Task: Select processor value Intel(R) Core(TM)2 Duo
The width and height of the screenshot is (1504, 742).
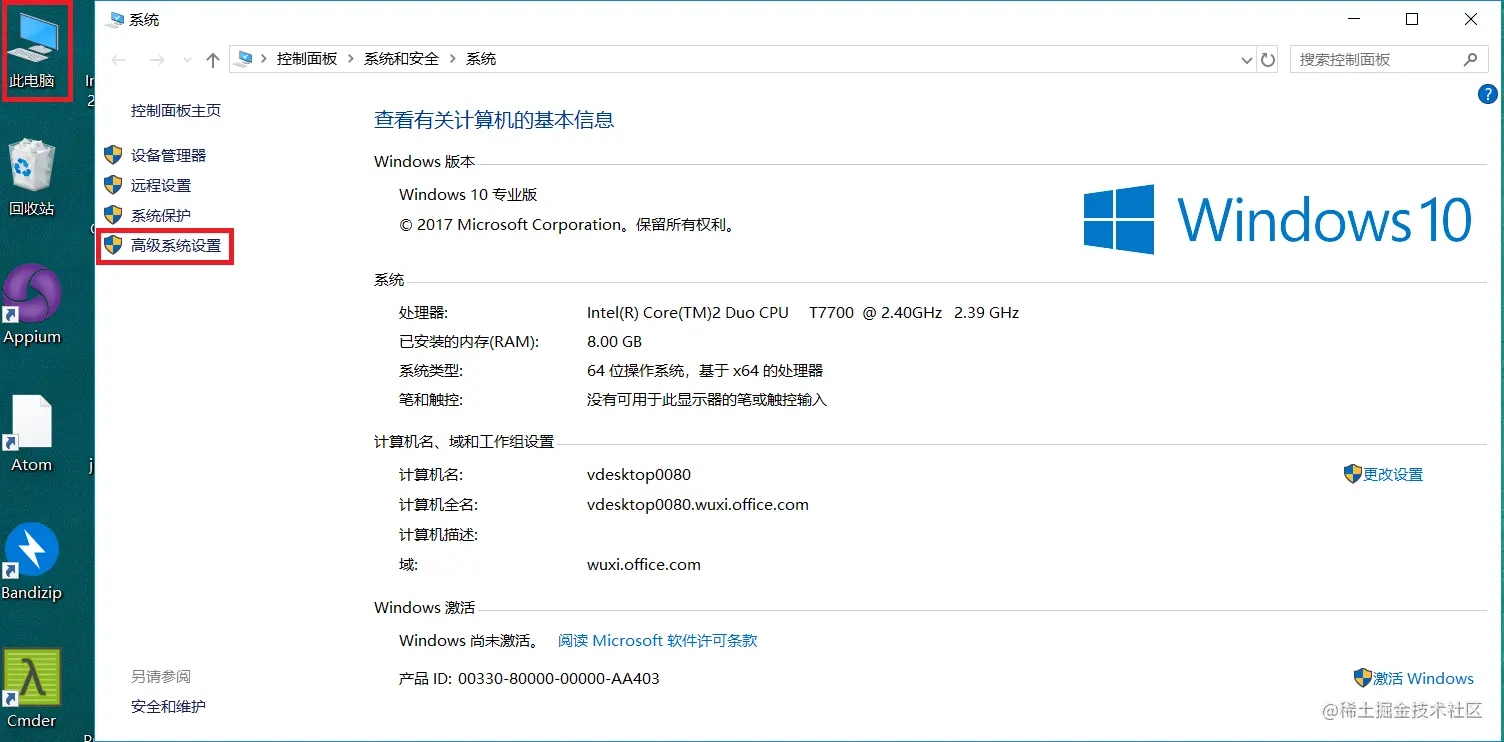Action: pos(688,312)
